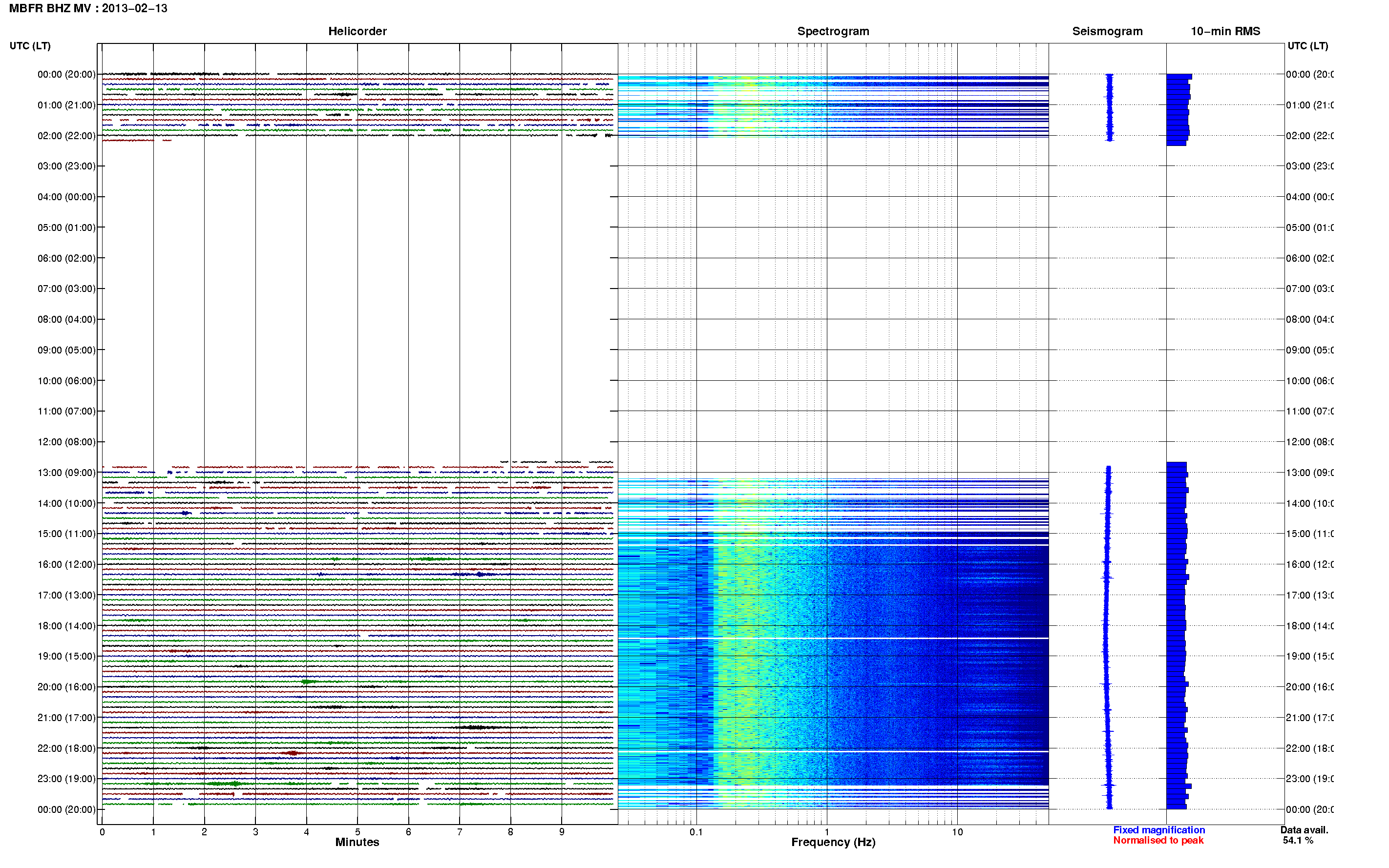
Task: Click the 07:00 (03:00) label on left axis
Action: coord(66,289)
